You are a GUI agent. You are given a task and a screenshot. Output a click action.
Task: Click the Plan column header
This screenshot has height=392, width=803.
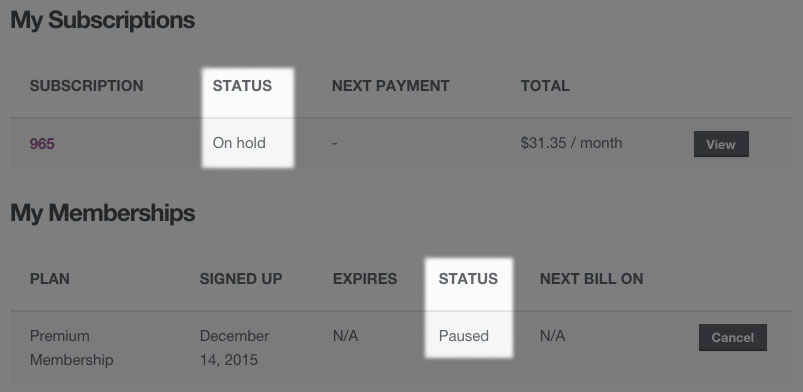point(50,279)
